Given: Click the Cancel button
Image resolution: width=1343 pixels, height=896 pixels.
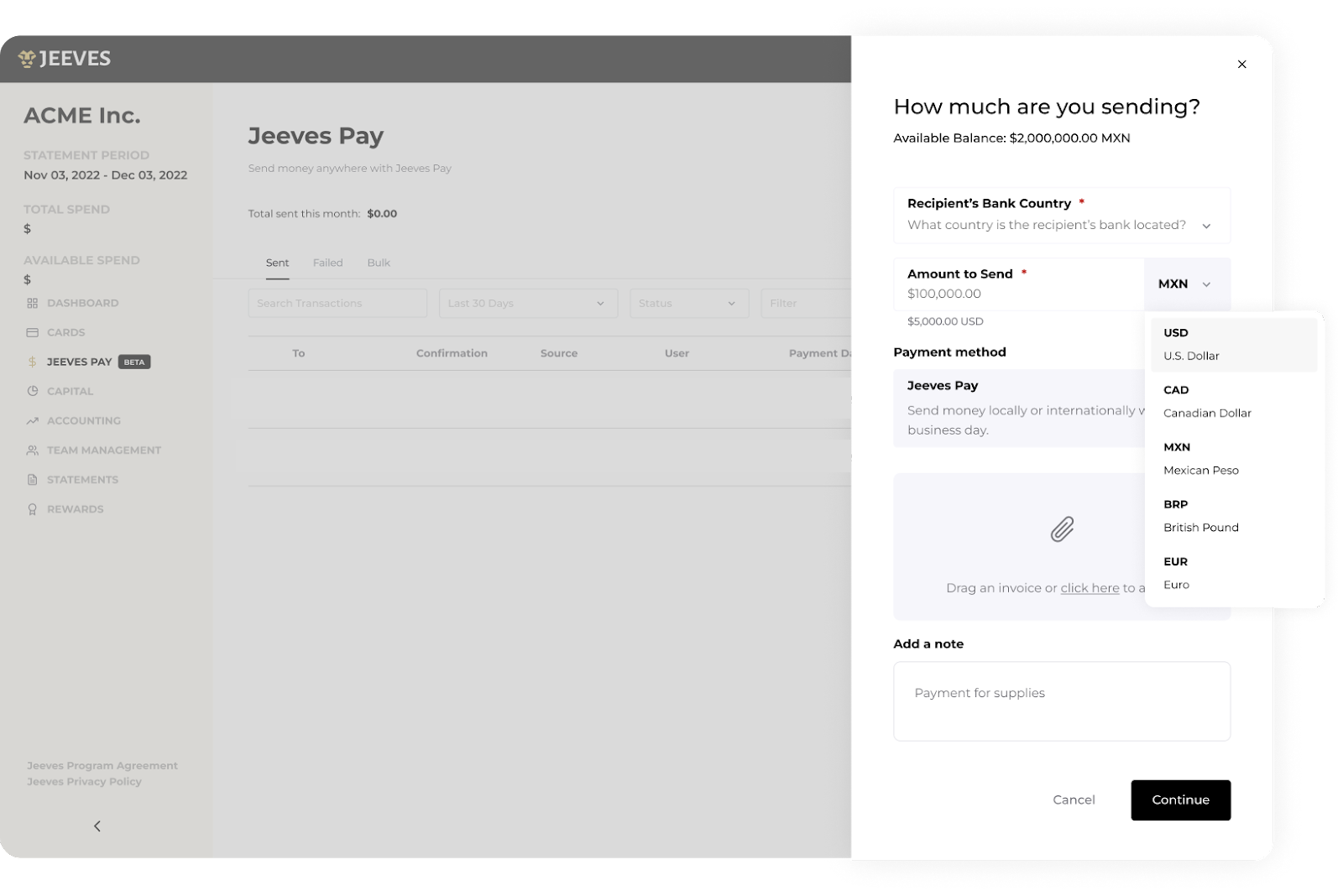Looking at the screenshot, I should tap(1074, 800).
